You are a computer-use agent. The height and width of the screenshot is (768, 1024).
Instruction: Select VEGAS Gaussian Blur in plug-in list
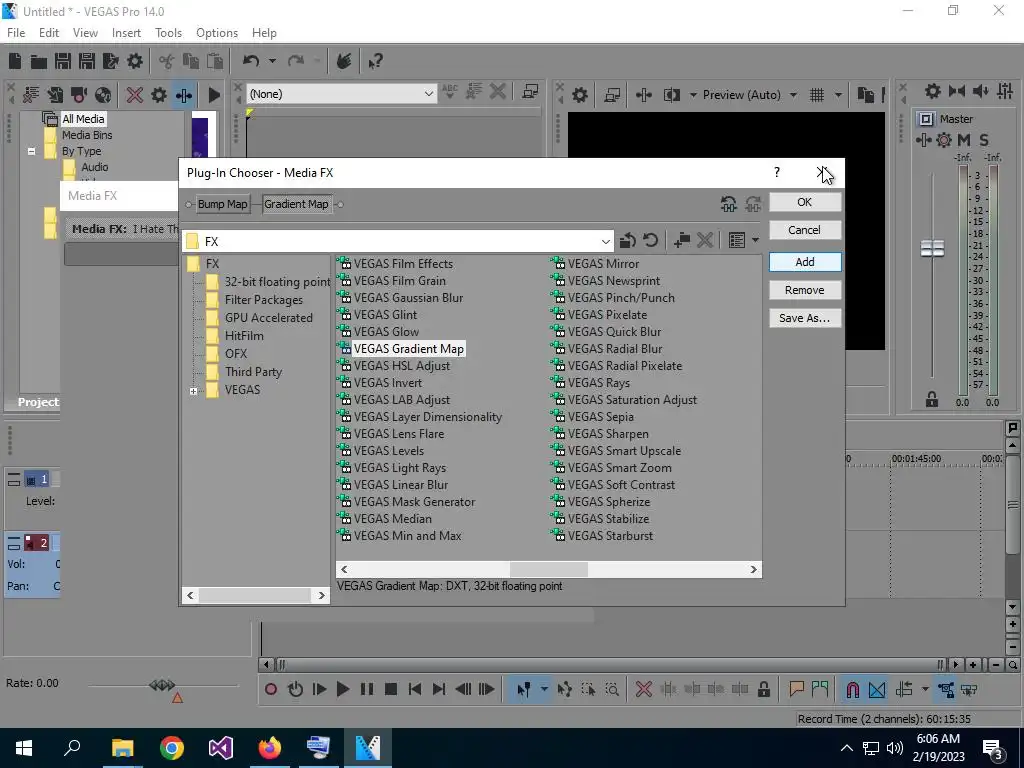tap(408, 298)
